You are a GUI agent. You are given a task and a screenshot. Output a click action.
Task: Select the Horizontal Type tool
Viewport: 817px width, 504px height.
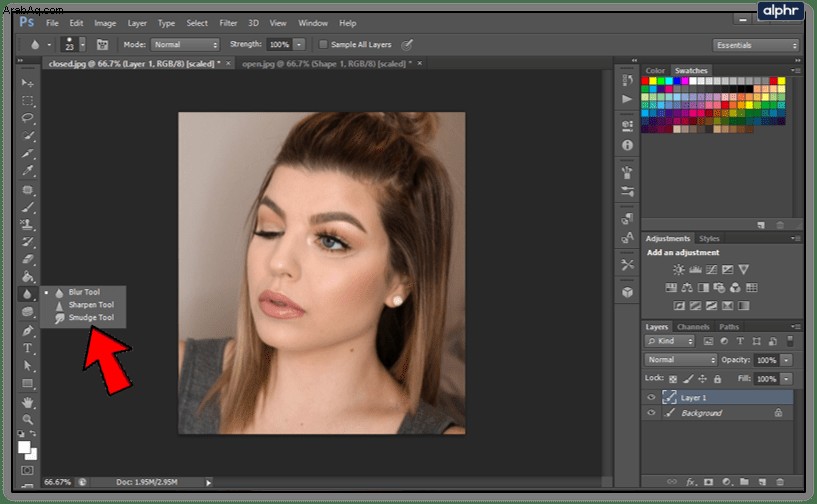pyautogui.click(x=28, y=348)
